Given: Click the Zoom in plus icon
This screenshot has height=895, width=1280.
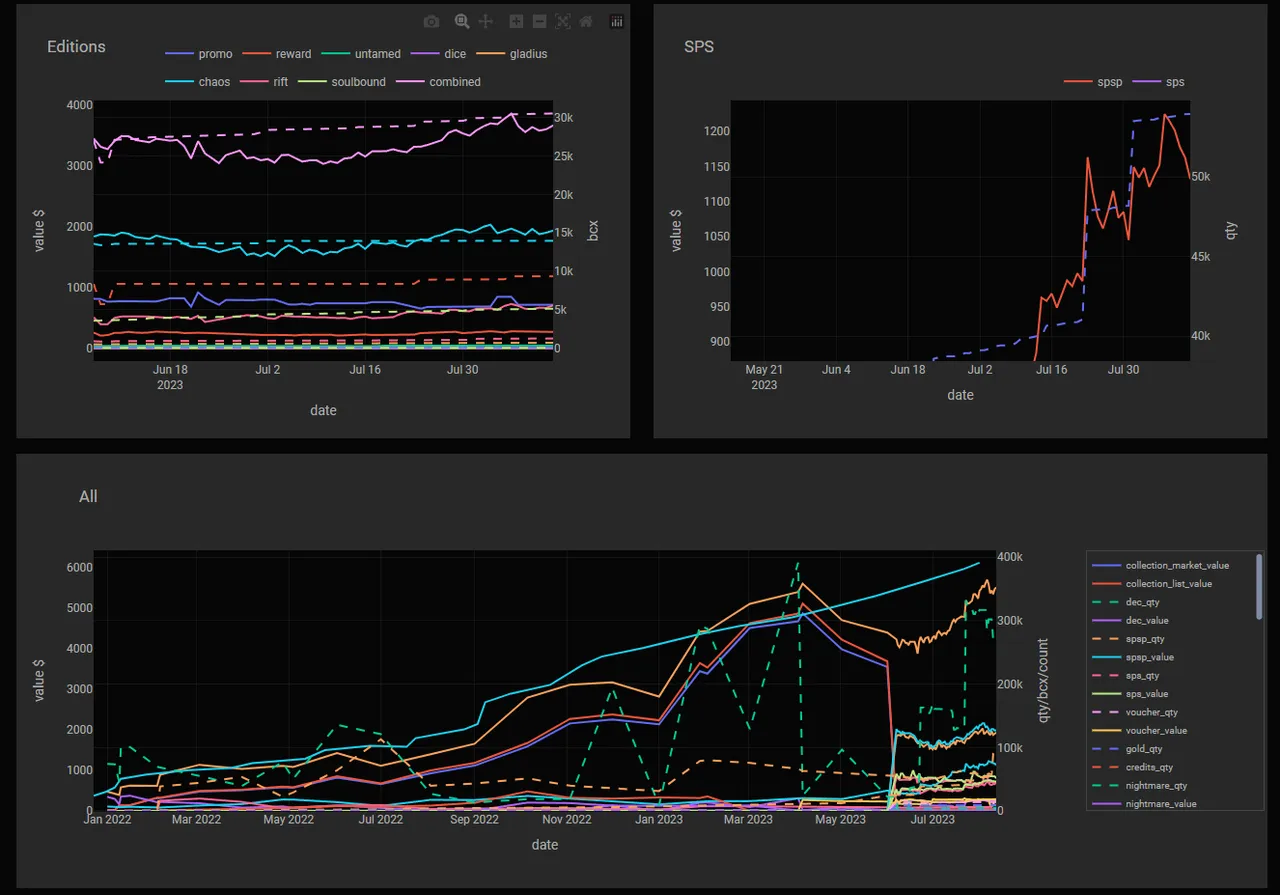Looking at the screenshot, I should coord(516,21).
